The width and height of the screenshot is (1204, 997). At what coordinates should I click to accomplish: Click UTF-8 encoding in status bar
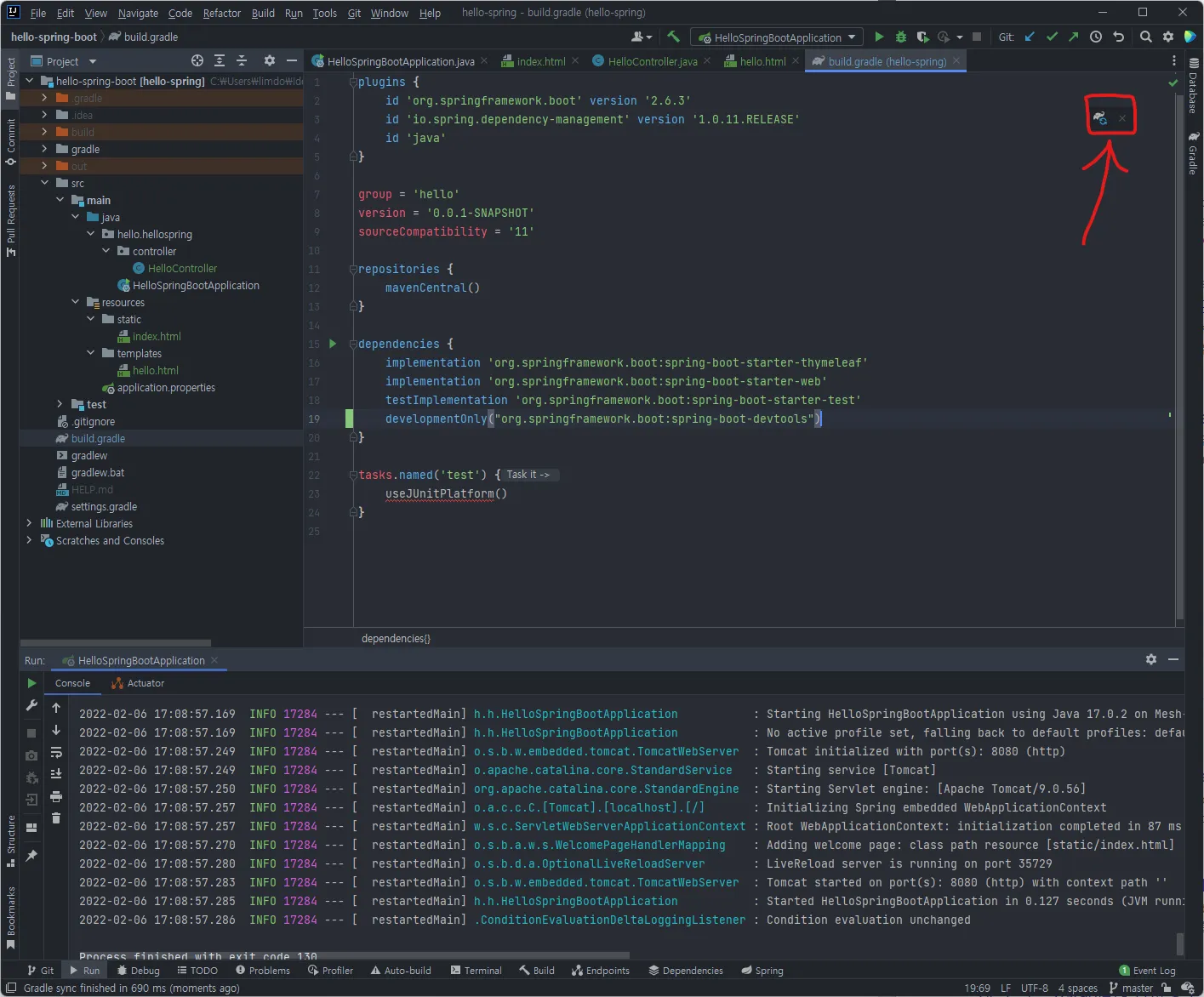coord(1035,988)
